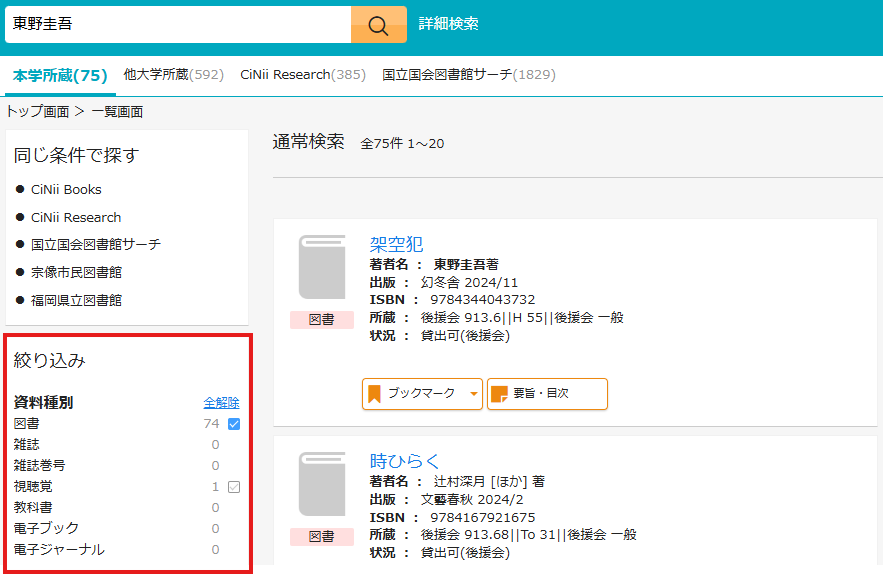Open the bookmark dropdown arrow
The width and height of the screenshot is (883, 574).
click(473, 394)
